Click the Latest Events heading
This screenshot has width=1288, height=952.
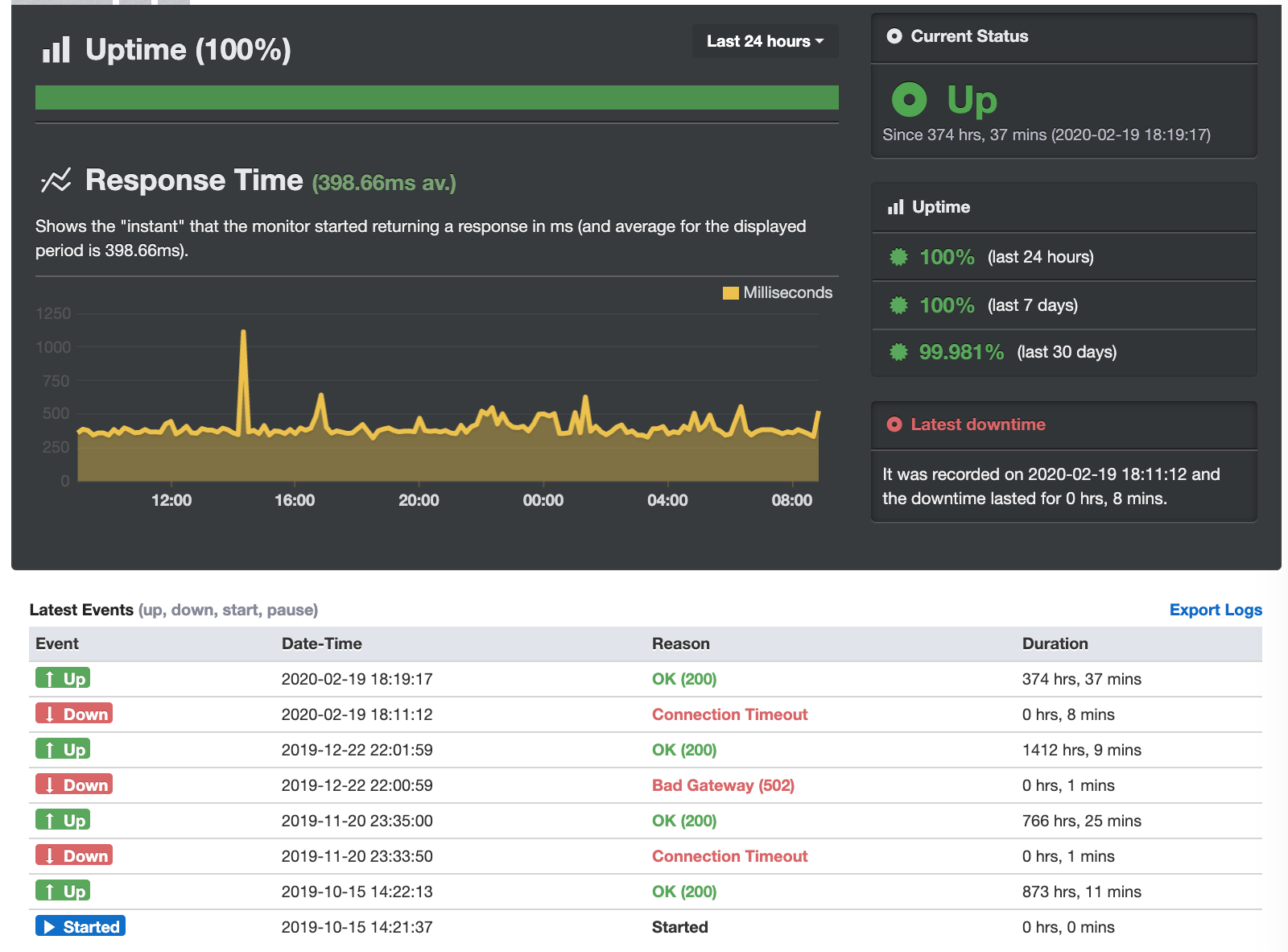tap(81, 610)
